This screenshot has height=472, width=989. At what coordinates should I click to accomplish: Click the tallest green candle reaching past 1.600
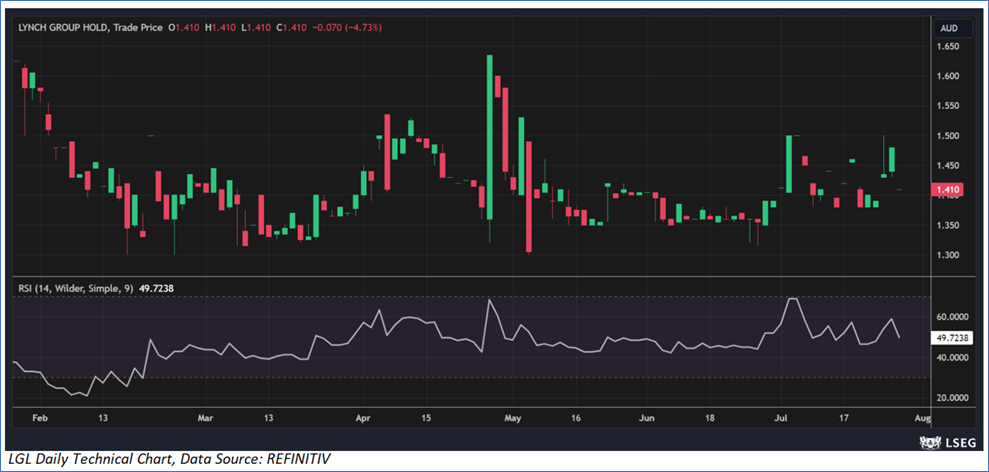tap(489, 137)
